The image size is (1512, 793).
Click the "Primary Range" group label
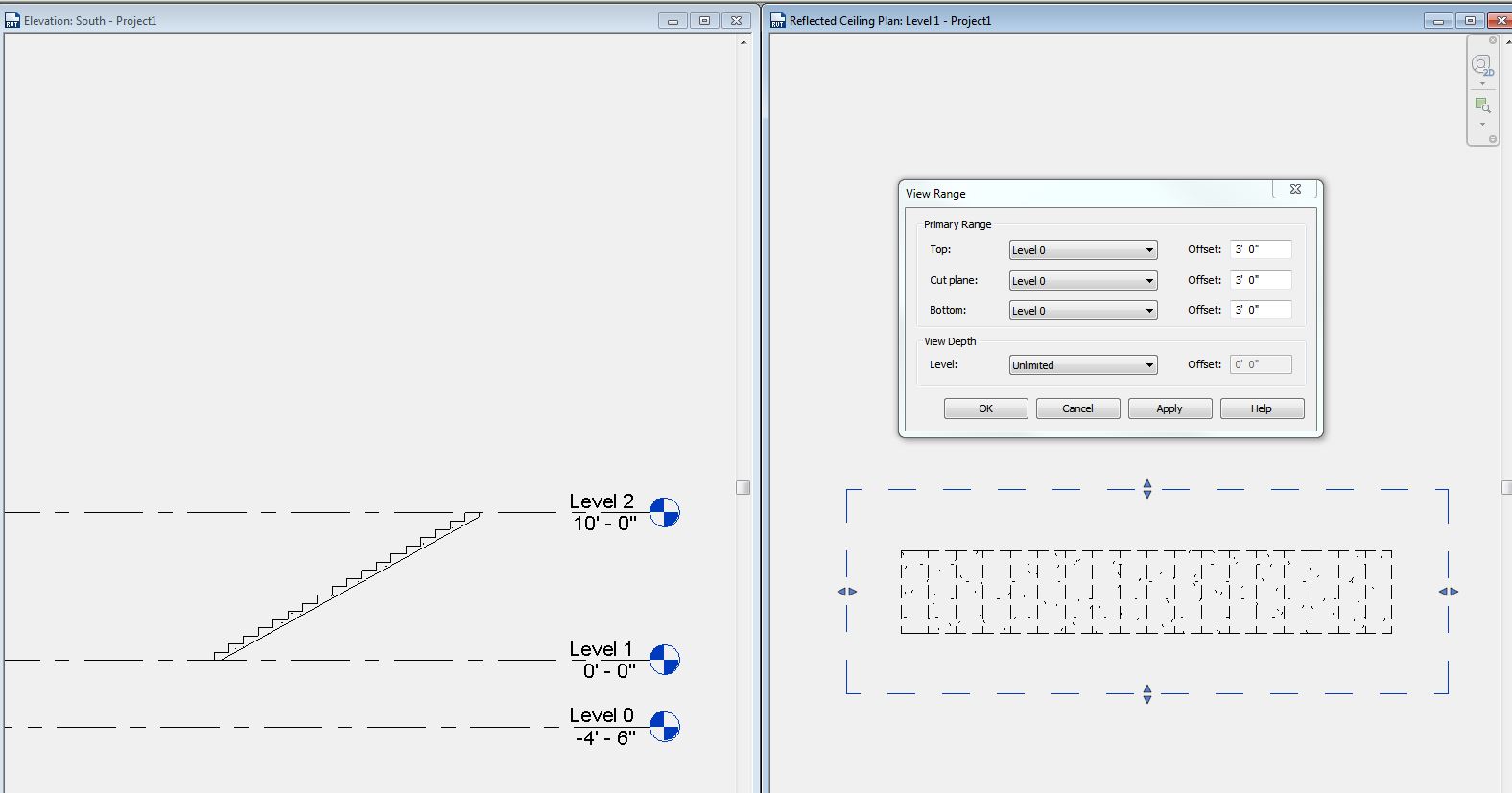click(x=957, y=224)
